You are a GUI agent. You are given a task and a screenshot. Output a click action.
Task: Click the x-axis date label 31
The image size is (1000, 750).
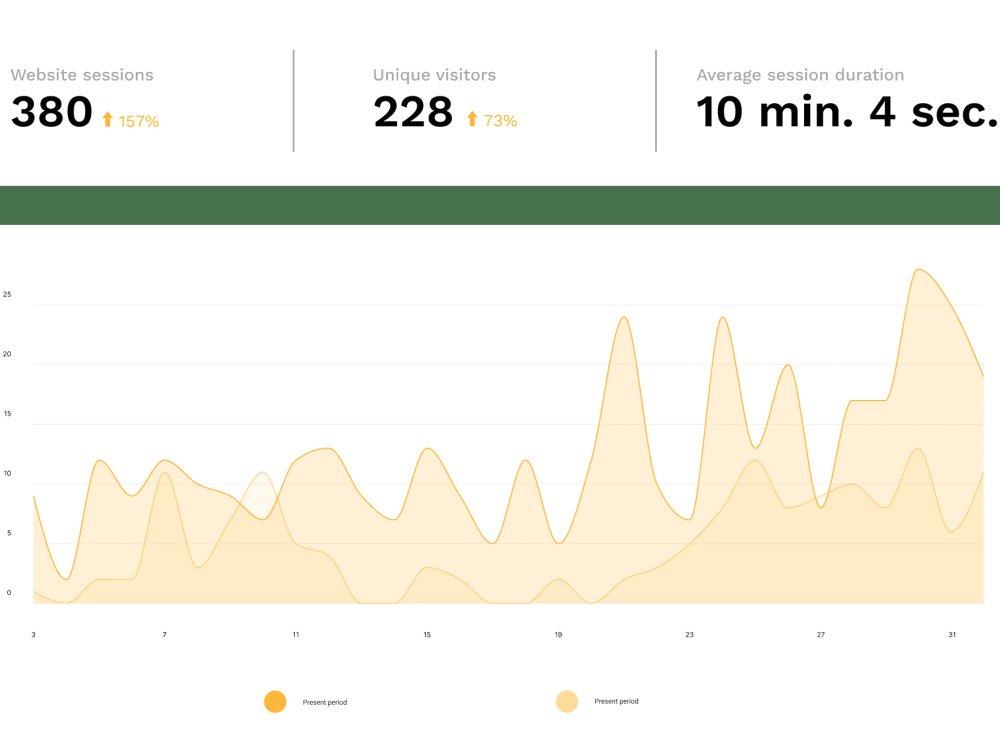tap(952, 635)
